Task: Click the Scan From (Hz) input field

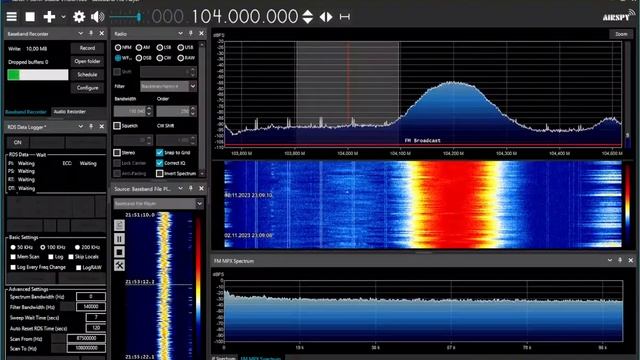Action: 86,338
